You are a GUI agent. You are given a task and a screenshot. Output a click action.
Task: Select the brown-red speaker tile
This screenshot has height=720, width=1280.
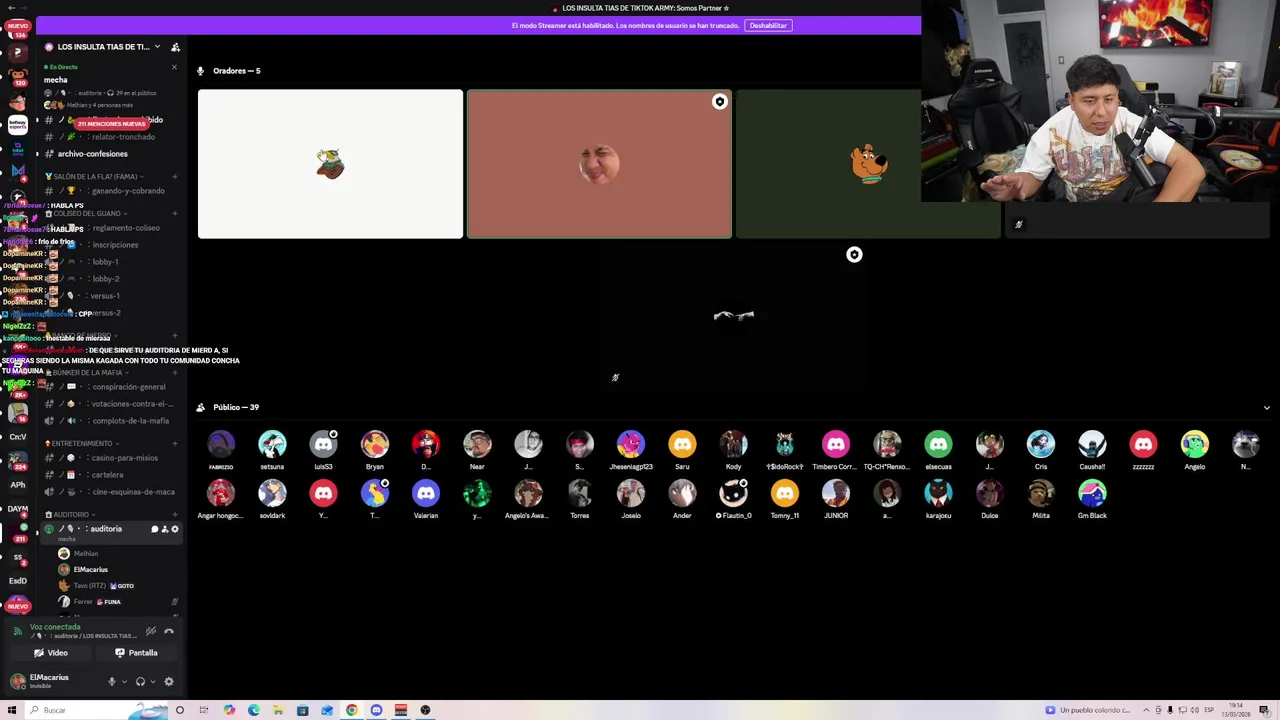click(x=599, y=164)
